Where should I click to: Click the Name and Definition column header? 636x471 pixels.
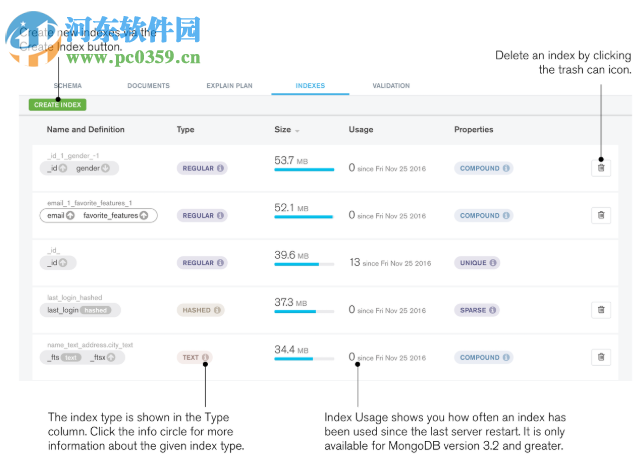tap(86, 129)
